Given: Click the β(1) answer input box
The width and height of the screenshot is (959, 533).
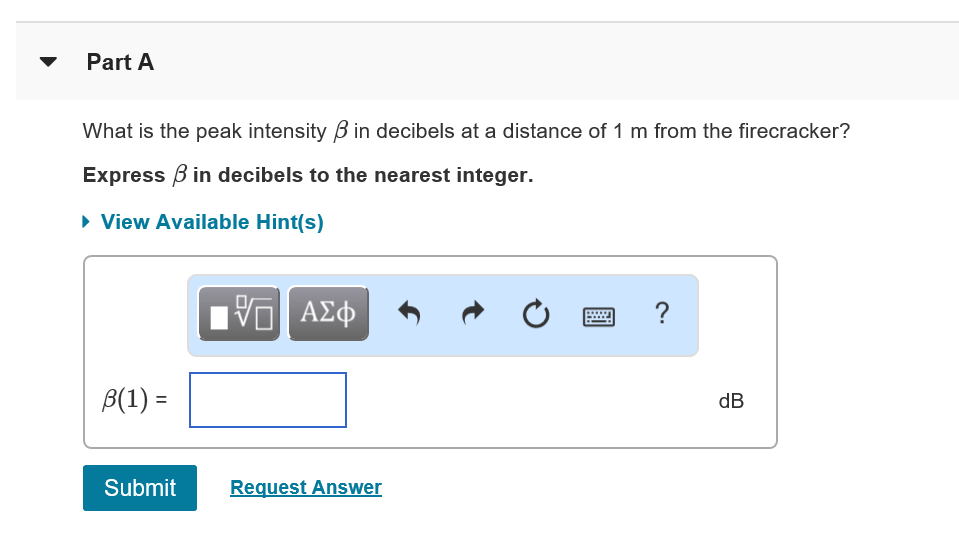Looking at the screenshot, I should coord(268,400).
